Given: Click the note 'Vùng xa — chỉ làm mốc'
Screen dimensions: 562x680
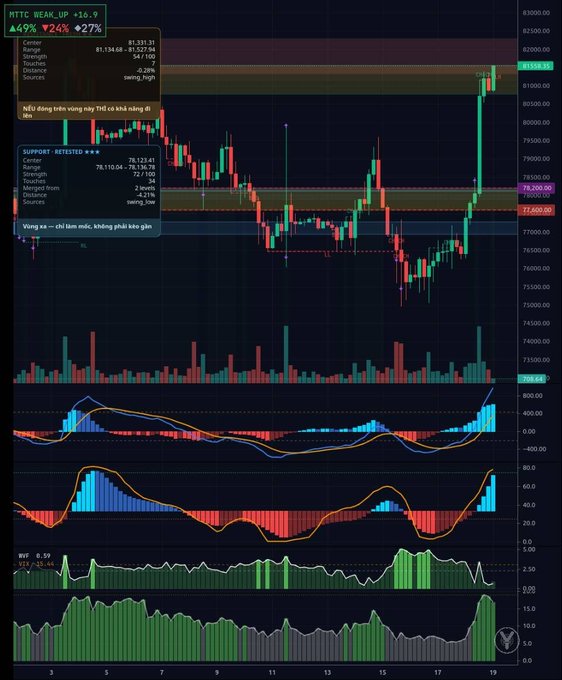Looking at the screenshot, I should click(87, 226).
